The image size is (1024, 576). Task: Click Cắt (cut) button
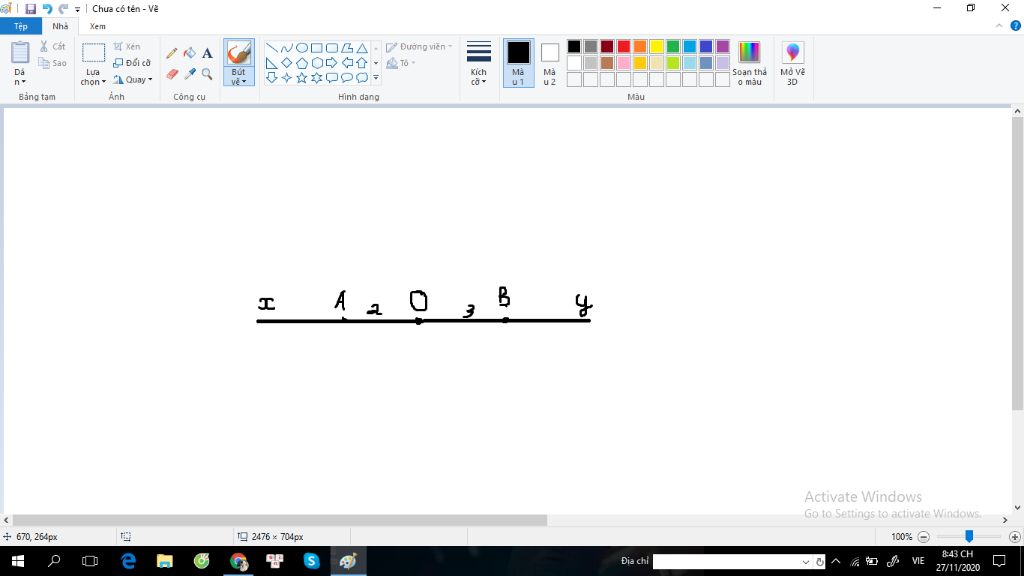[52, 46]
